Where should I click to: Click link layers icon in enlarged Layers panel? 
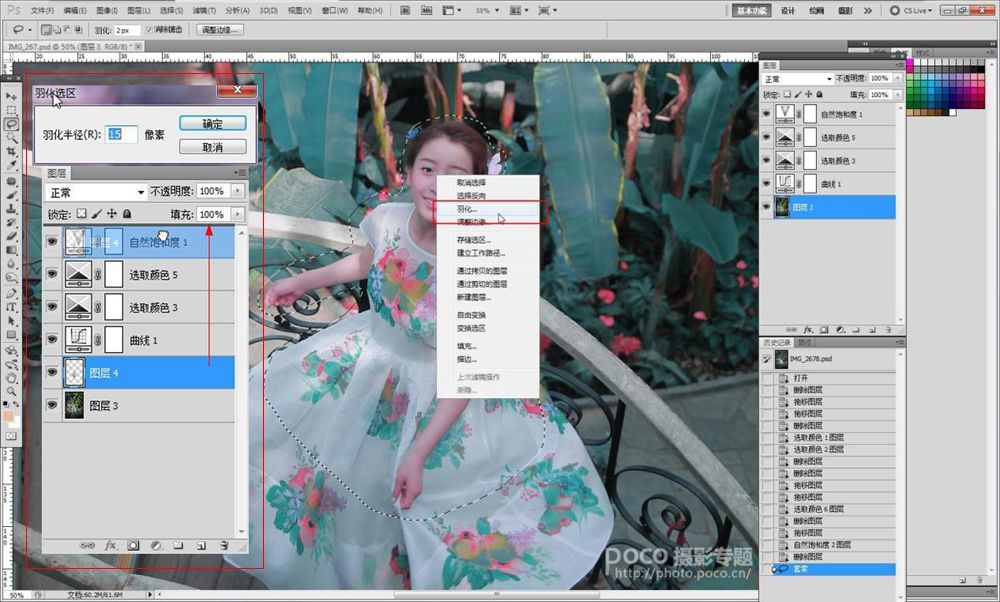87,546
